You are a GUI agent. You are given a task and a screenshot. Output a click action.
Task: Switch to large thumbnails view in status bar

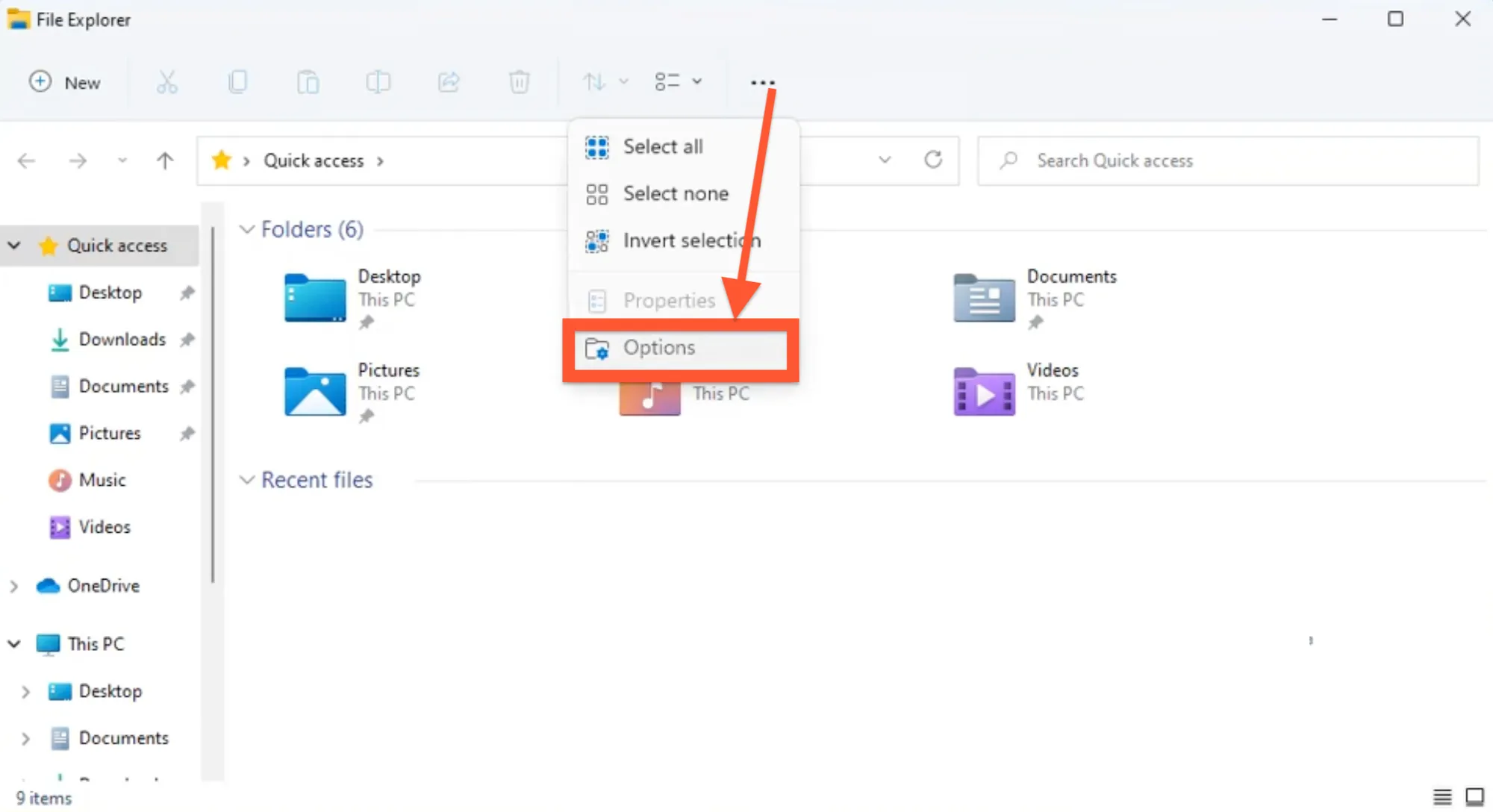tap(1474, 797)
